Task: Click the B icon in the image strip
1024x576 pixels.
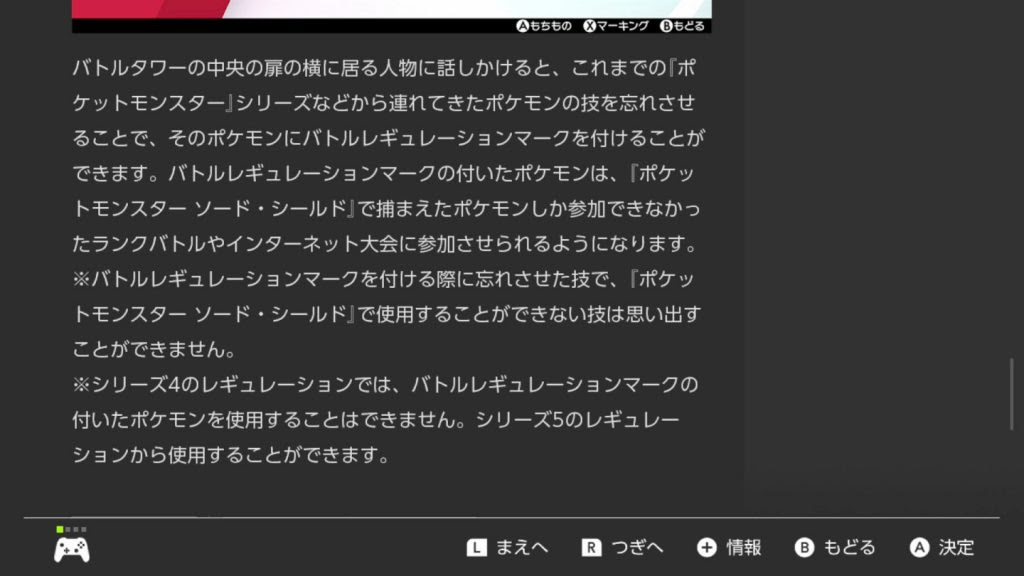Action: (x=666, y=25)
